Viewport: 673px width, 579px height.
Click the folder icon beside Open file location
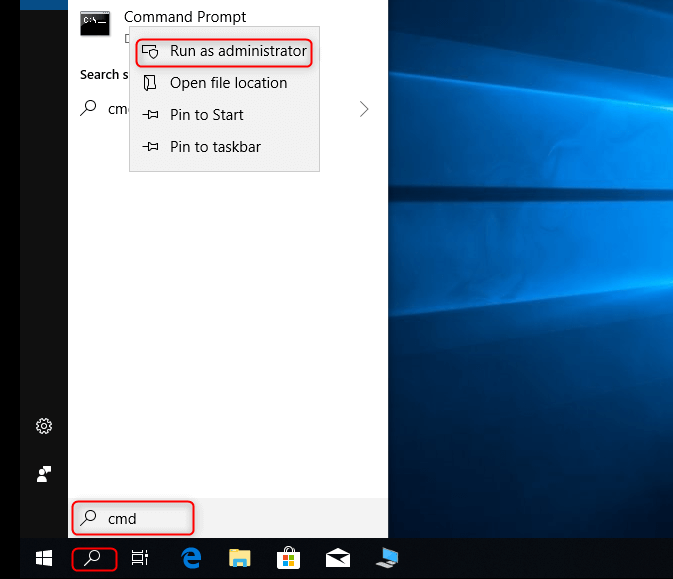[150, 83]
